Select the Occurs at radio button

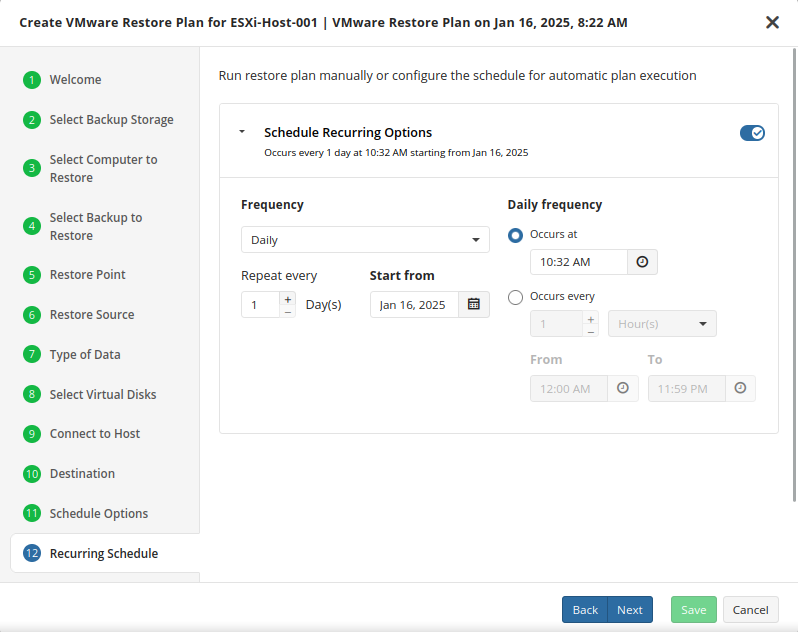[x=516, y=235]
